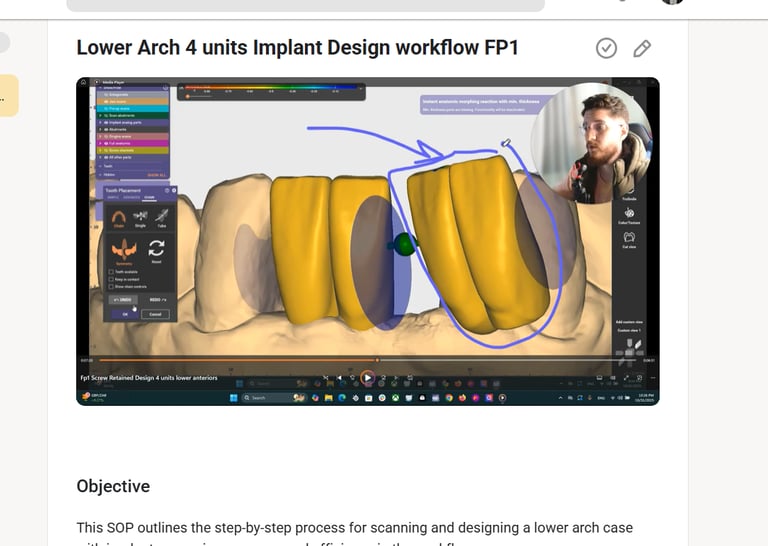Click the REDO button
This screenshot has height=546, width=768.
[158, 300]
